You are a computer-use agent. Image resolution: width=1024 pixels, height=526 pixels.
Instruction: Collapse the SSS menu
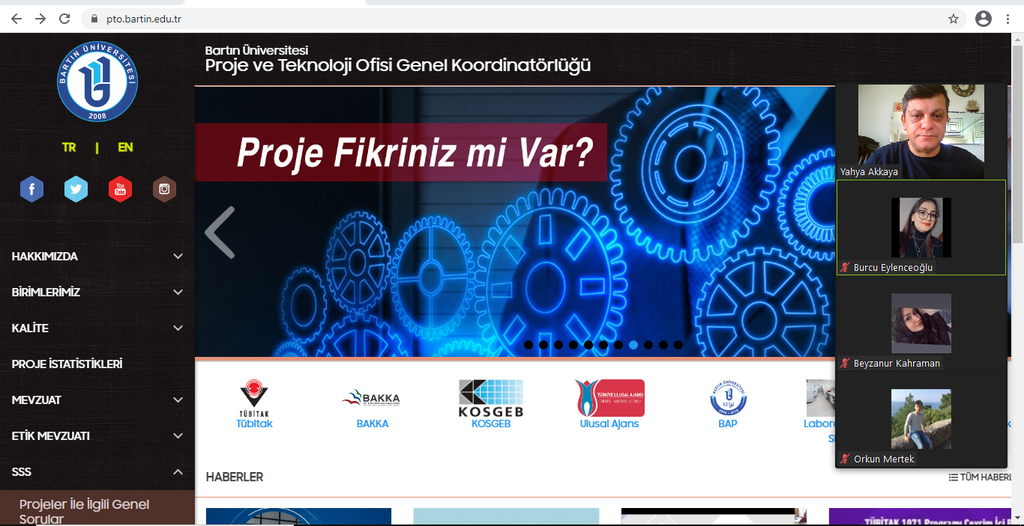97,472
